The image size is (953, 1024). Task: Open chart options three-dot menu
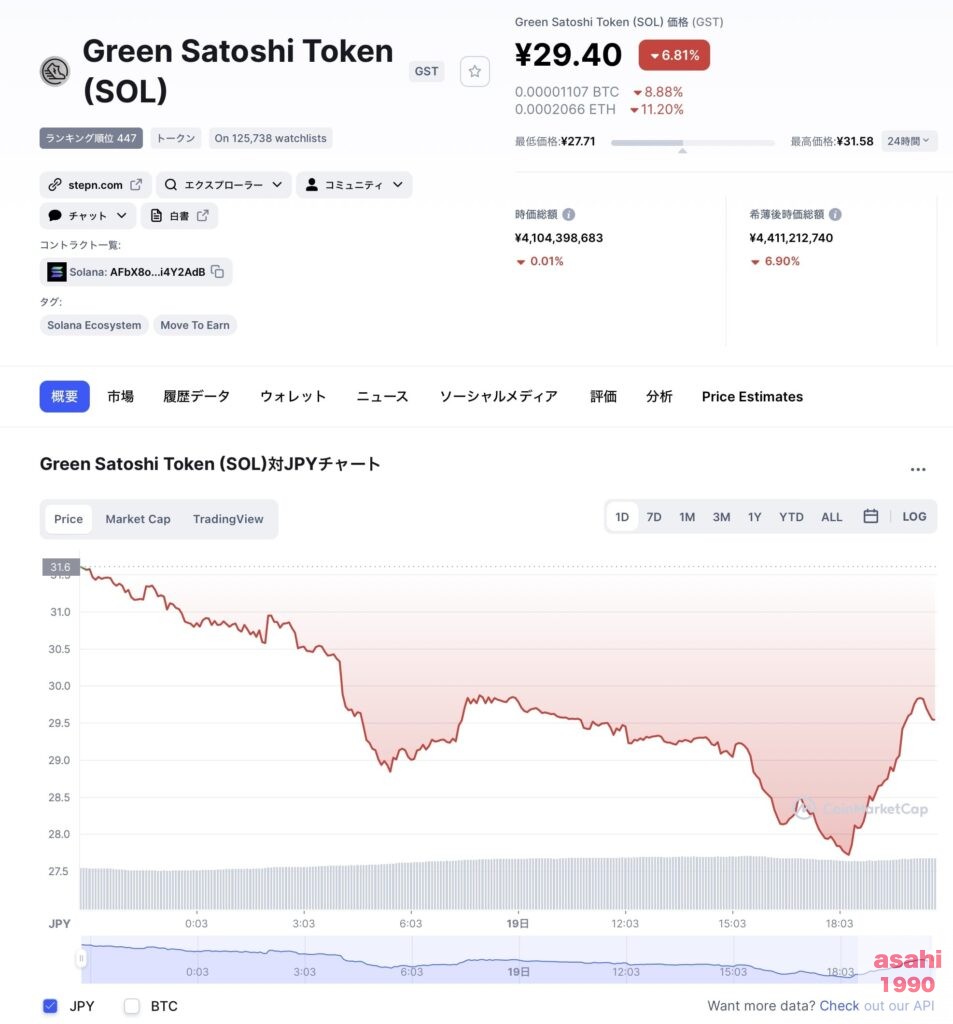(918, 469)
